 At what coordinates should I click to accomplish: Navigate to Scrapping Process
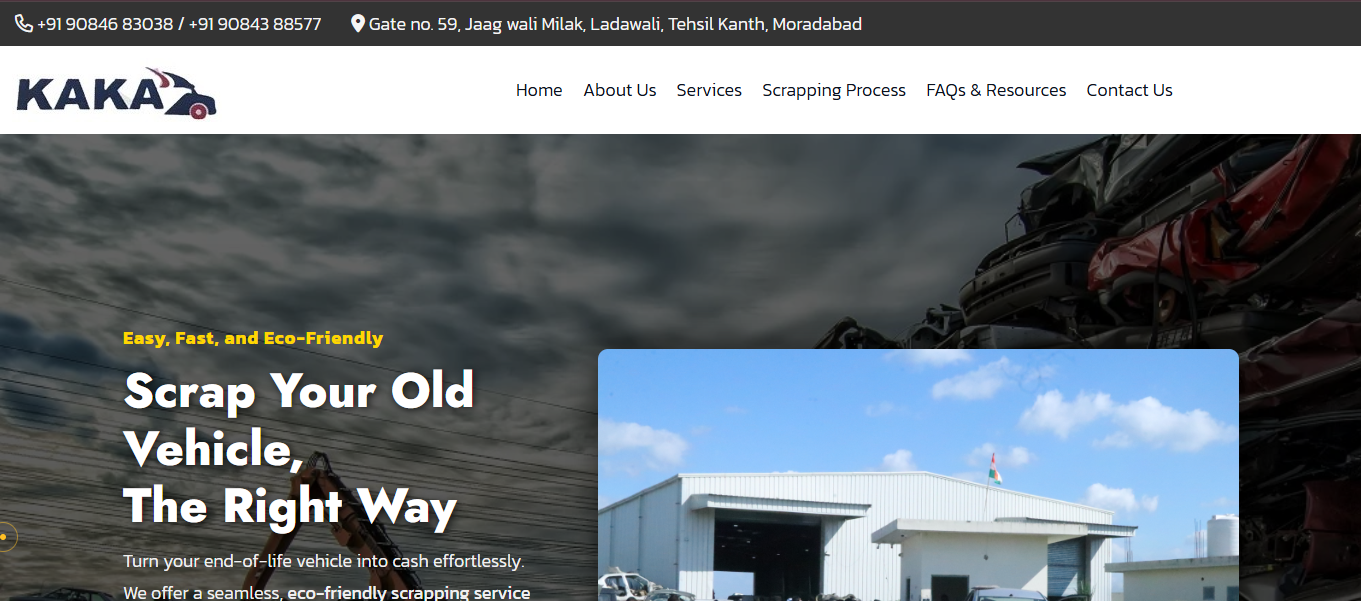click(x=834, y=90)
